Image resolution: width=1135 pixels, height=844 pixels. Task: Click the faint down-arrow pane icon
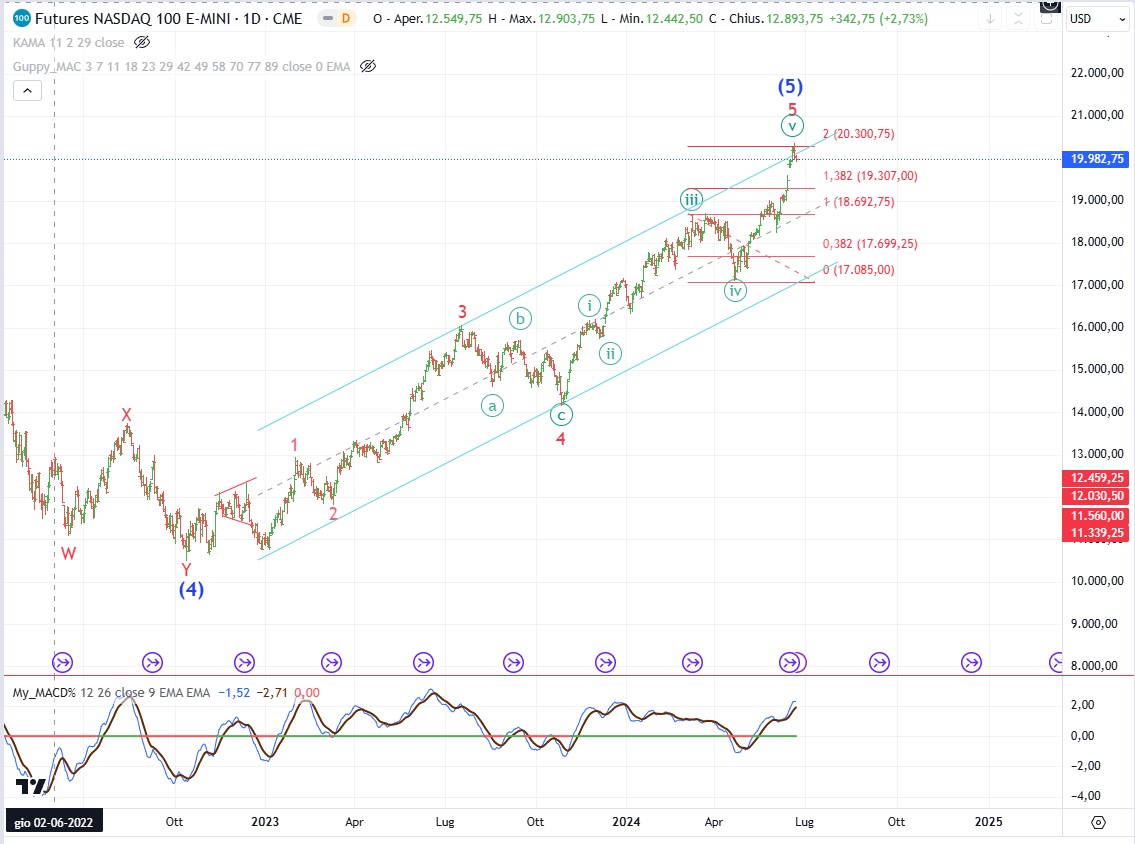point(990,19)
